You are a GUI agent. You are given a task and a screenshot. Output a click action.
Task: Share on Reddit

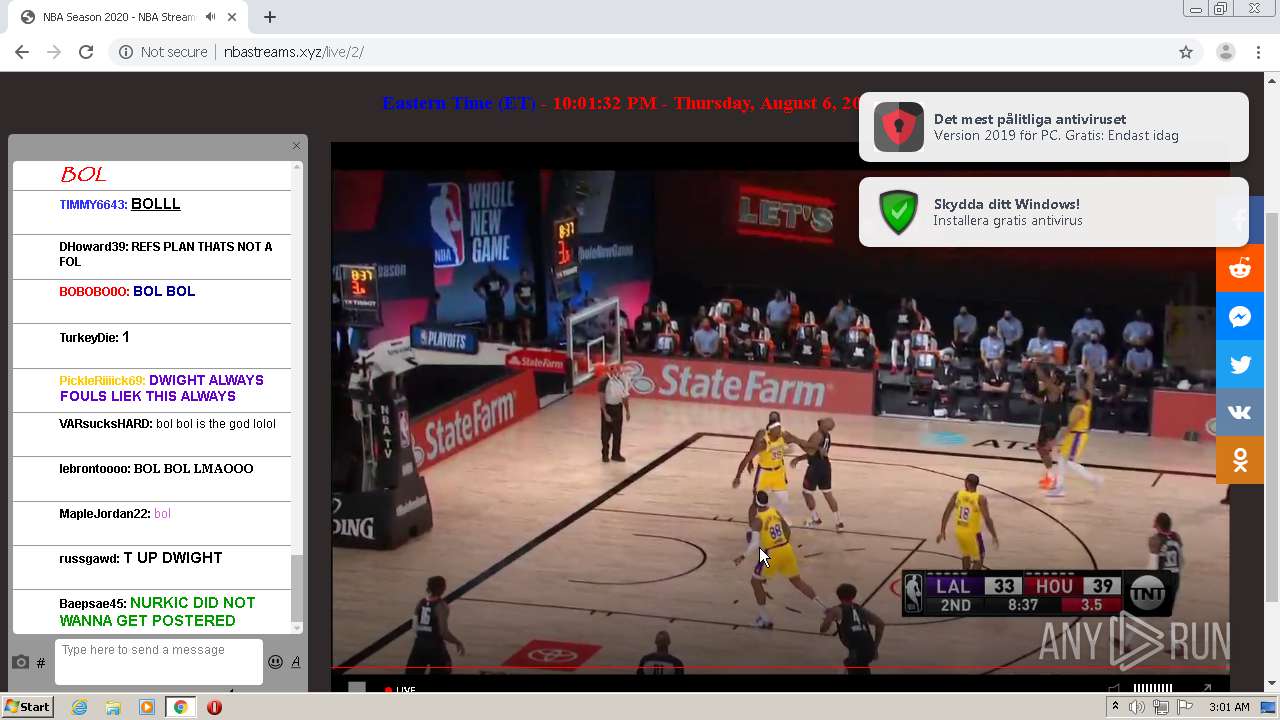[x=1240, y=268]
